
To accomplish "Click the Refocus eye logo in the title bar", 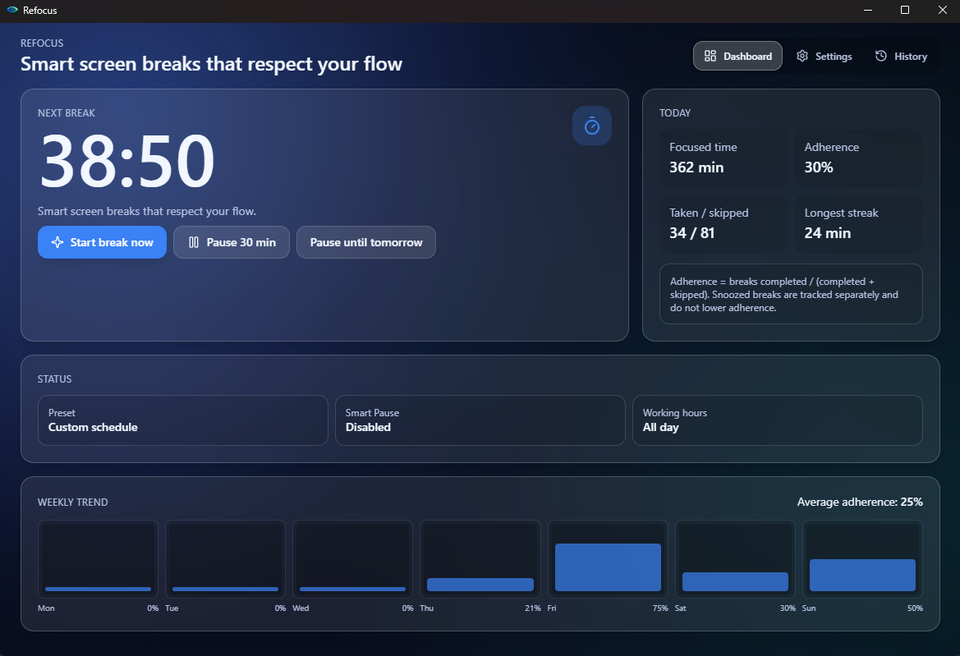I will (12, 10).
